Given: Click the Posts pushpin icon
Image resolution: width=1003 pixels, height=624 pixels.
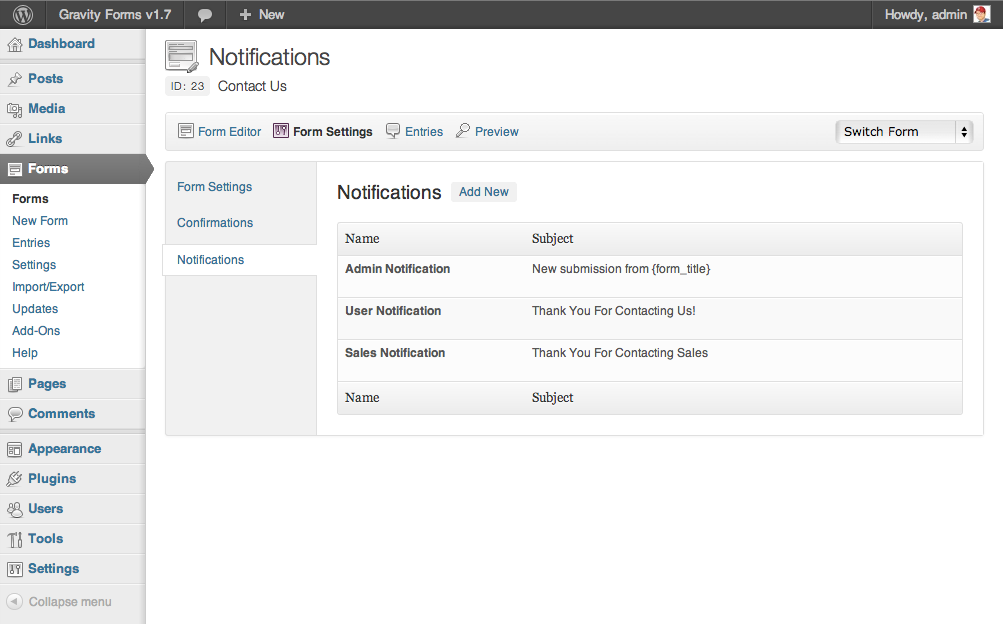Looking at the screenshot, I should click(x=15, y=79).
